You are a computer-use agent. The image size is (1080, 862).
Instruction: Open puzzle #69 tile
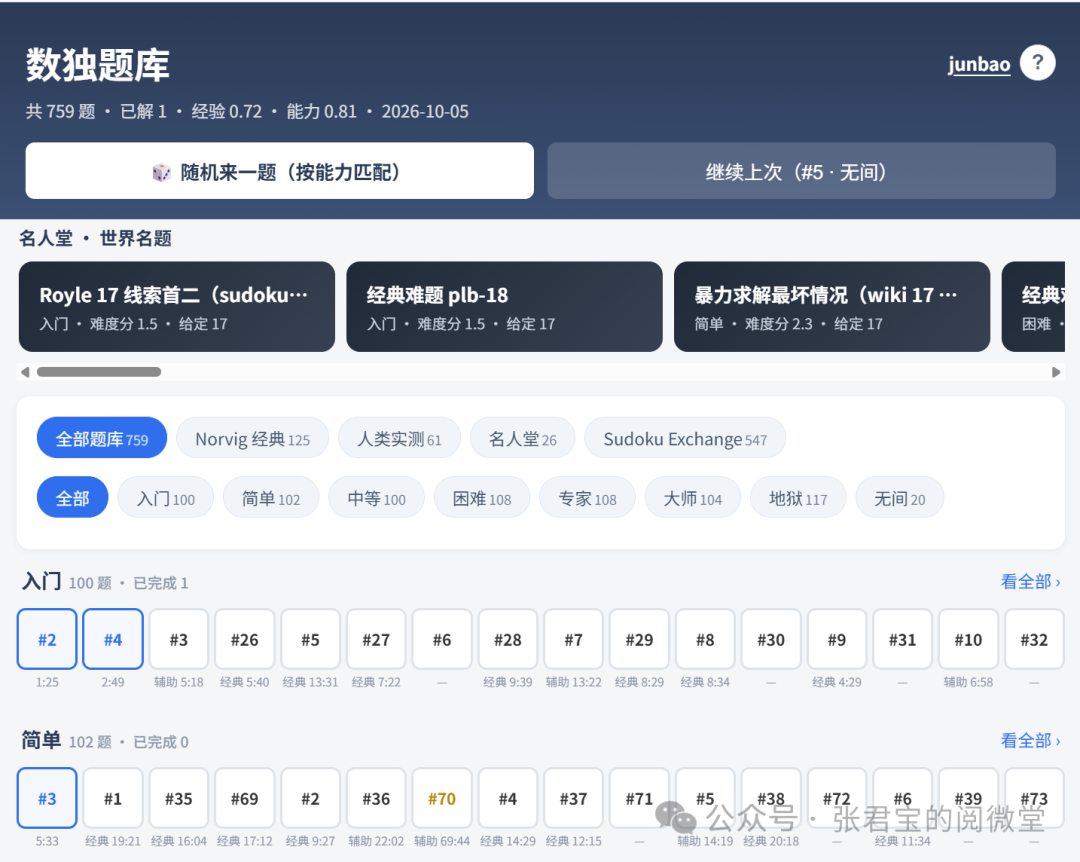tap(245, 798)
